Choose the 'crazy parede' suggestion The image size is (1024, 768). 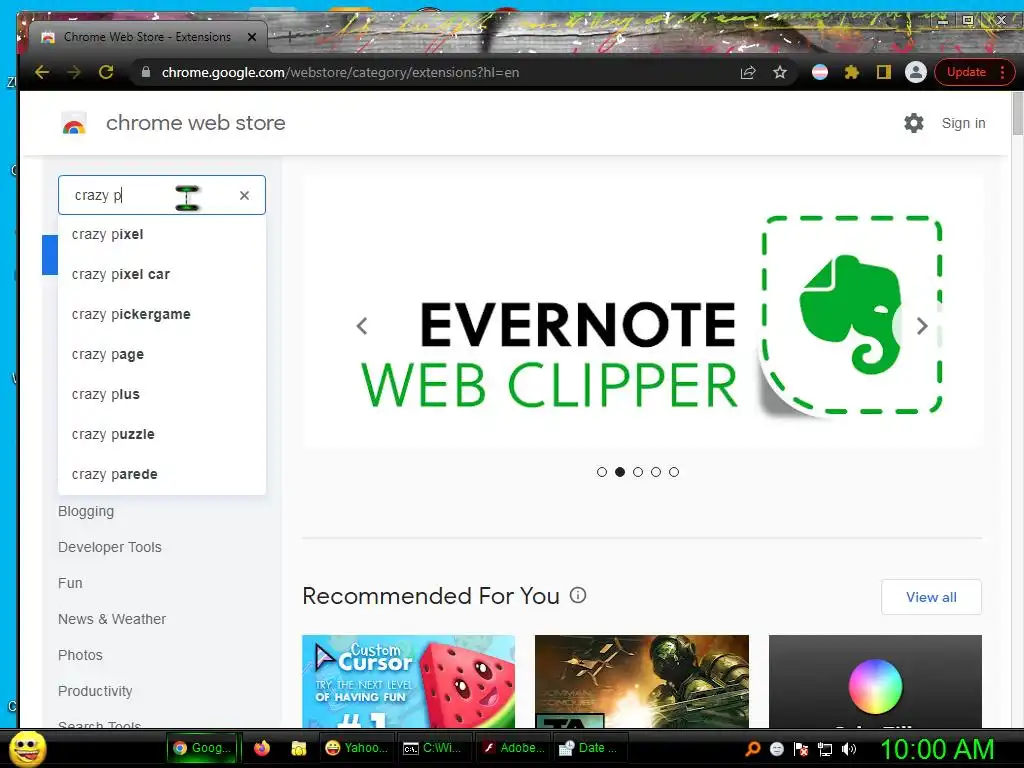pos(162,474)
